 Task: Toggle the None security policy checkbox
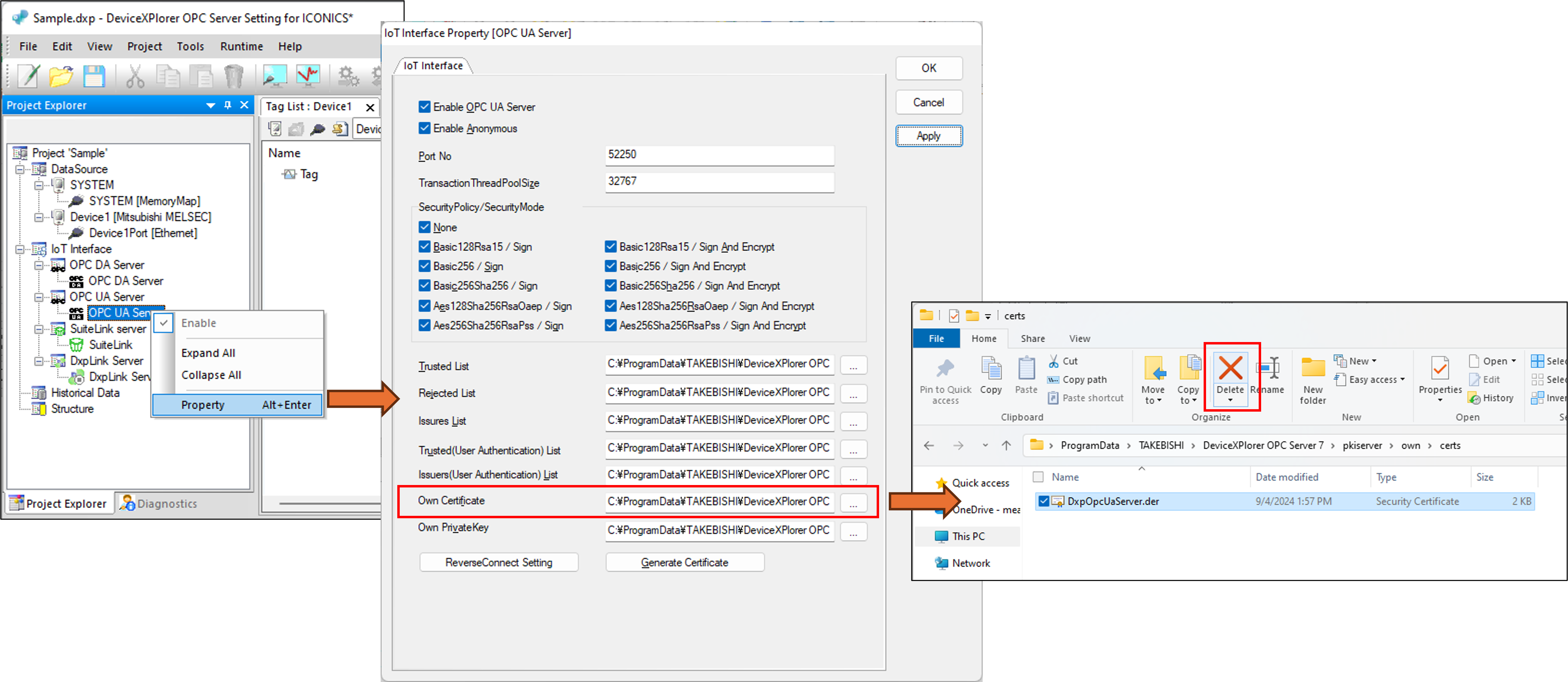pos(425,227)
